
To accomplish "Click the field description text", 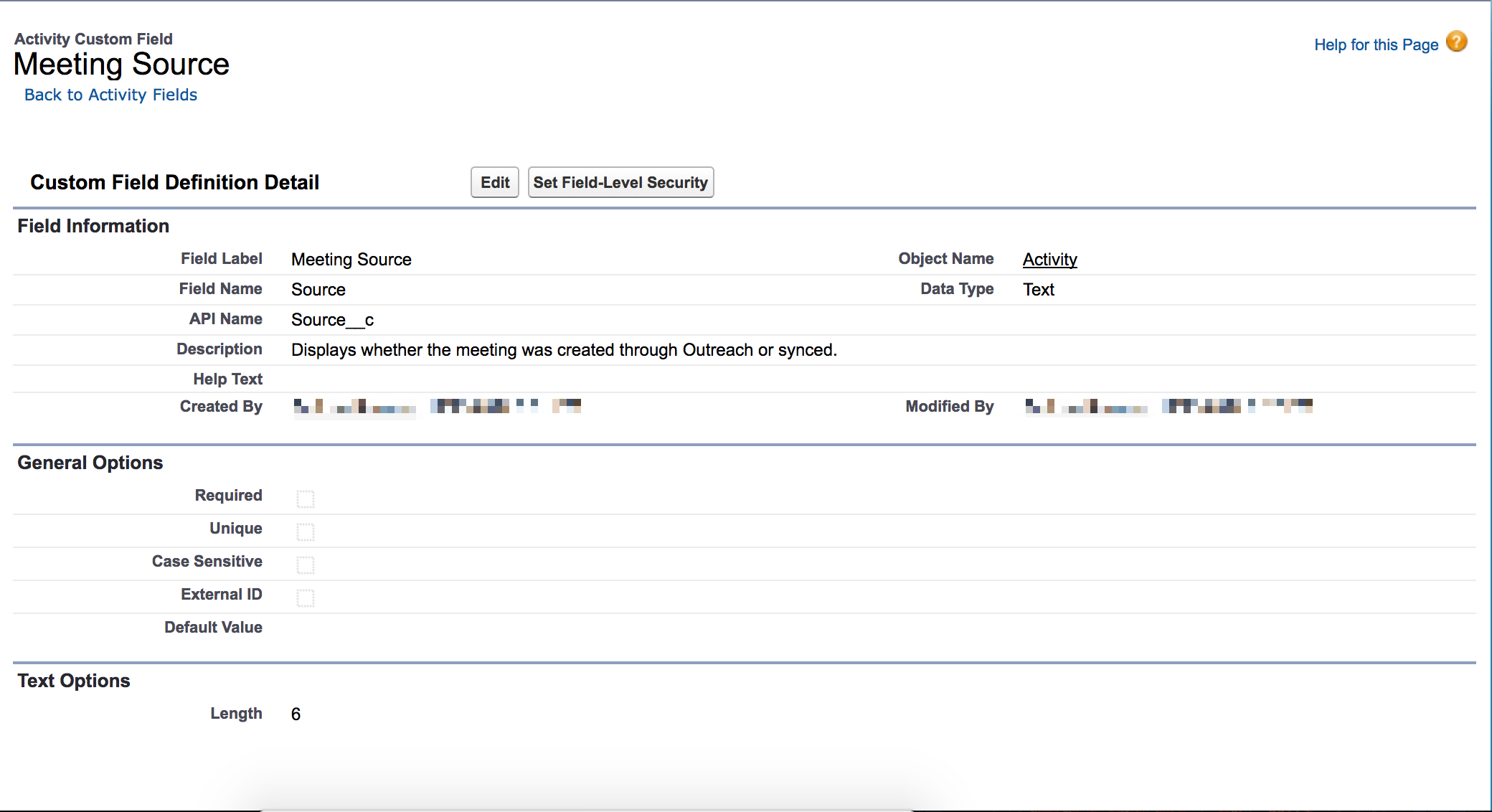I will click(x=564, y=350).
